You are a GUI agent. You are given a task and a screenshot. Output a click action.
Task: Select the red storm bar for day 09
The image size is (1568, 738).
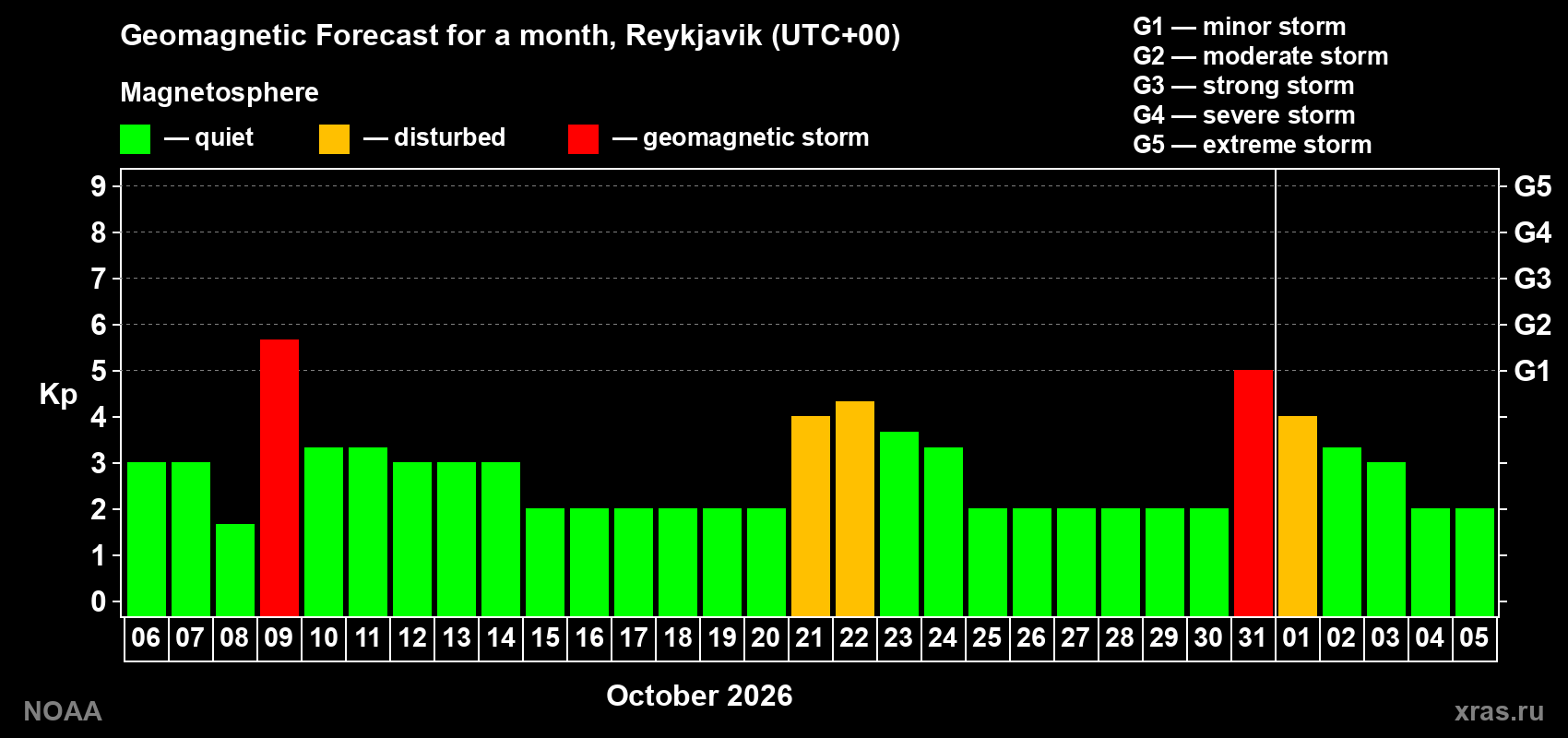click(x=279, y=478)
